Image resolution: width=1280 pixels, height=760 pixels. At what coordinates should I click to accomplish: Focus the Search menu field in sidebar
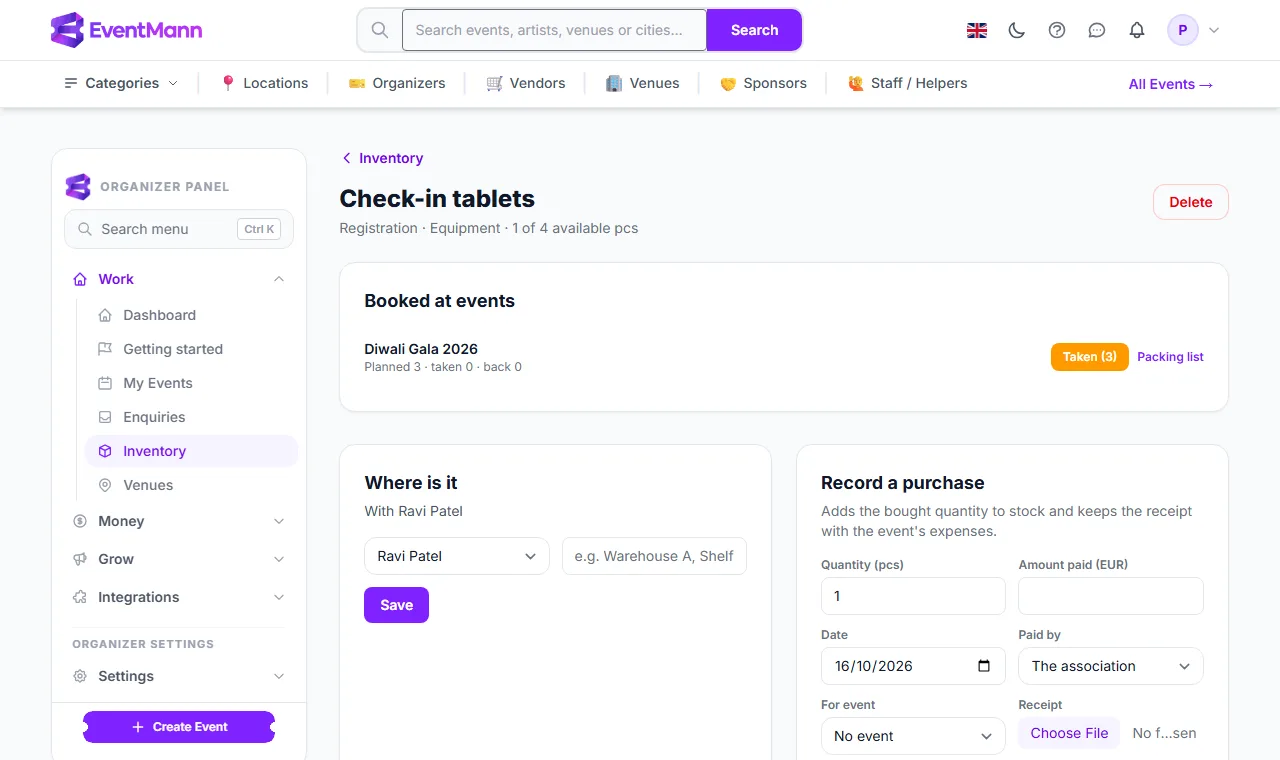(179, 229)
